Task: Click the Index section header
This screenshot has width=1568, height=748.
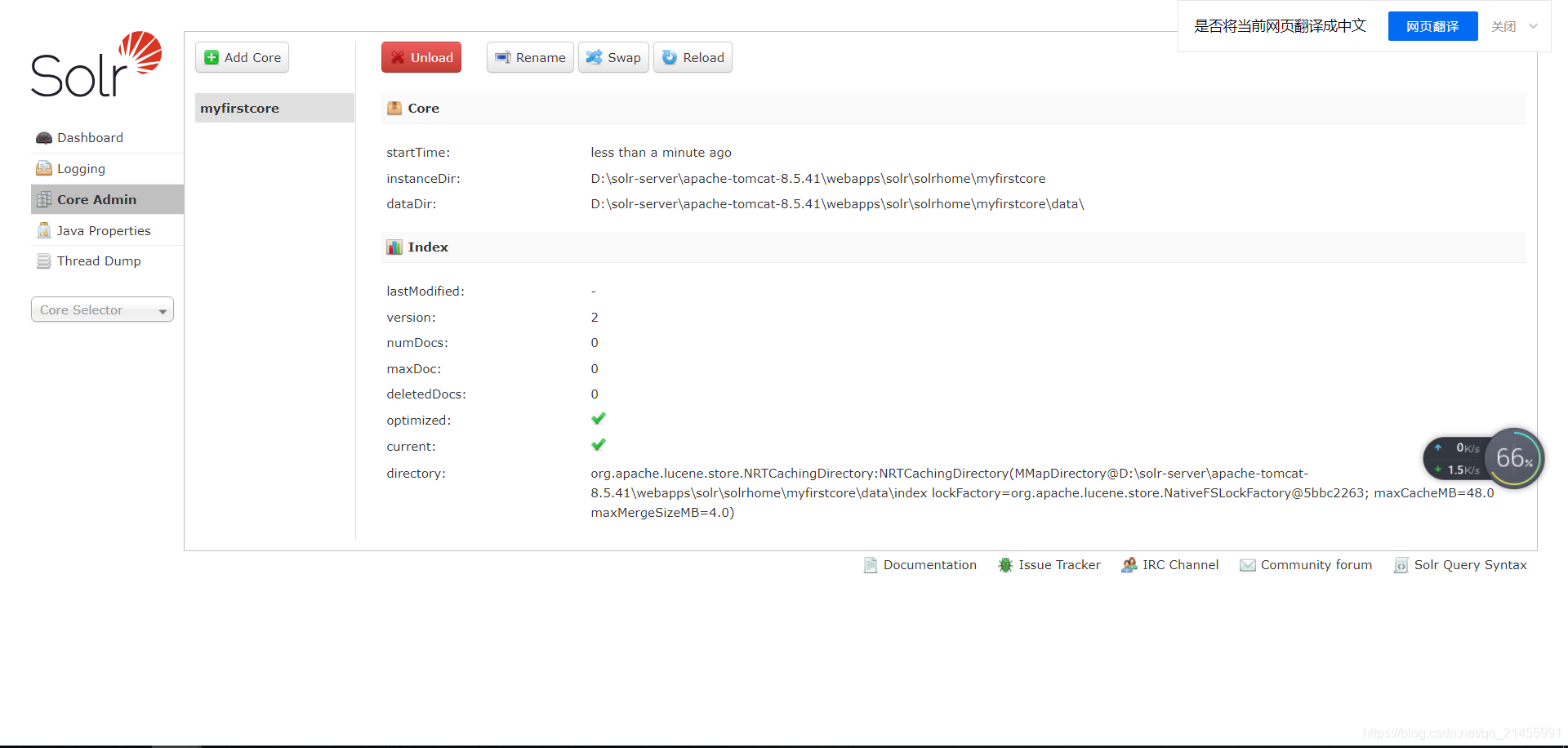Action: click(x=953, y=247)
